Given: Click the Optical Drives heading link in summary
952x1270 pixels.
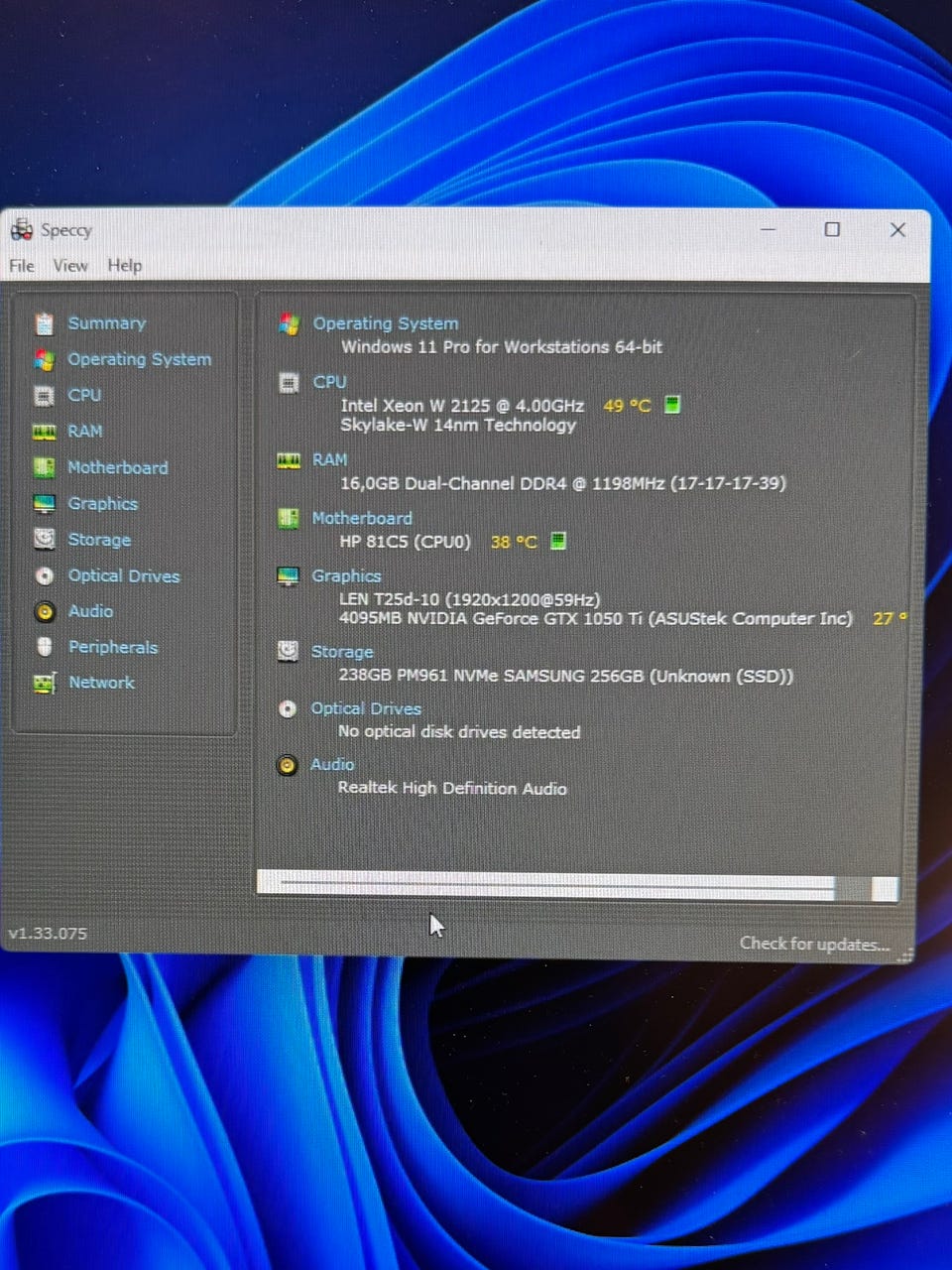Looking at the screenshot, I should coord(365,708).
